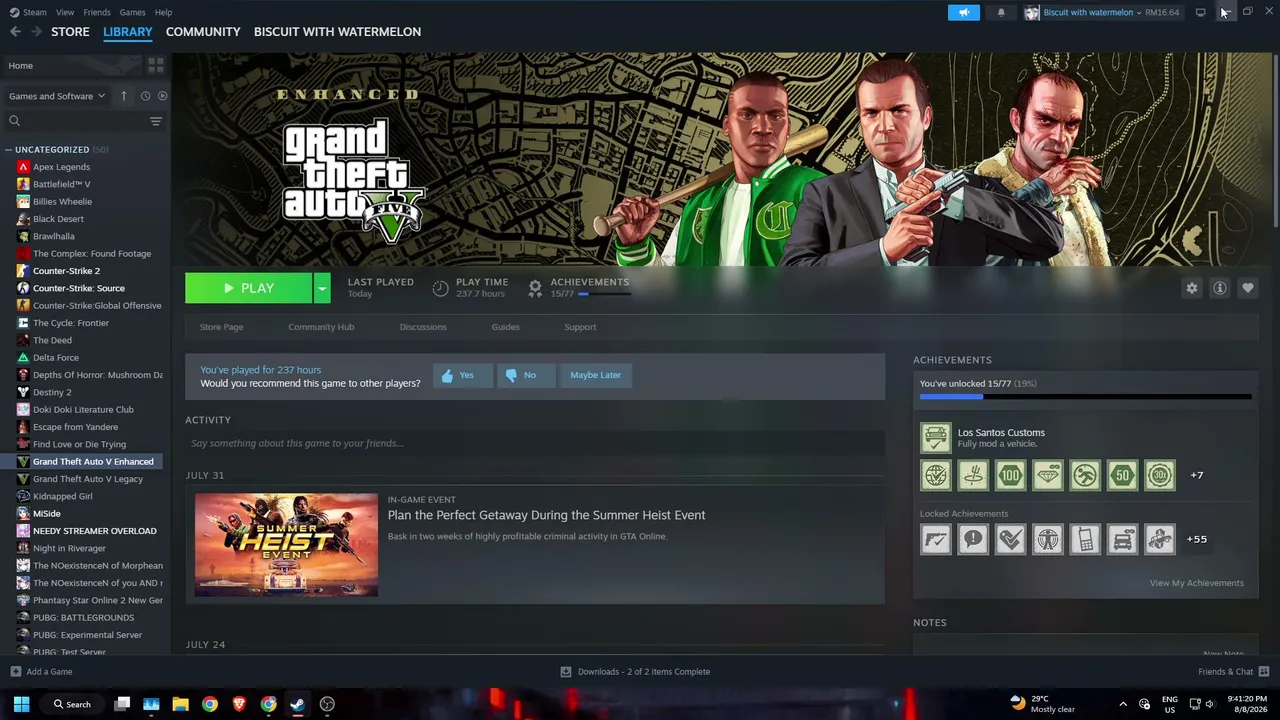
Task: Click the achievements unlocked progress bar
Action: coord(1085,397)
